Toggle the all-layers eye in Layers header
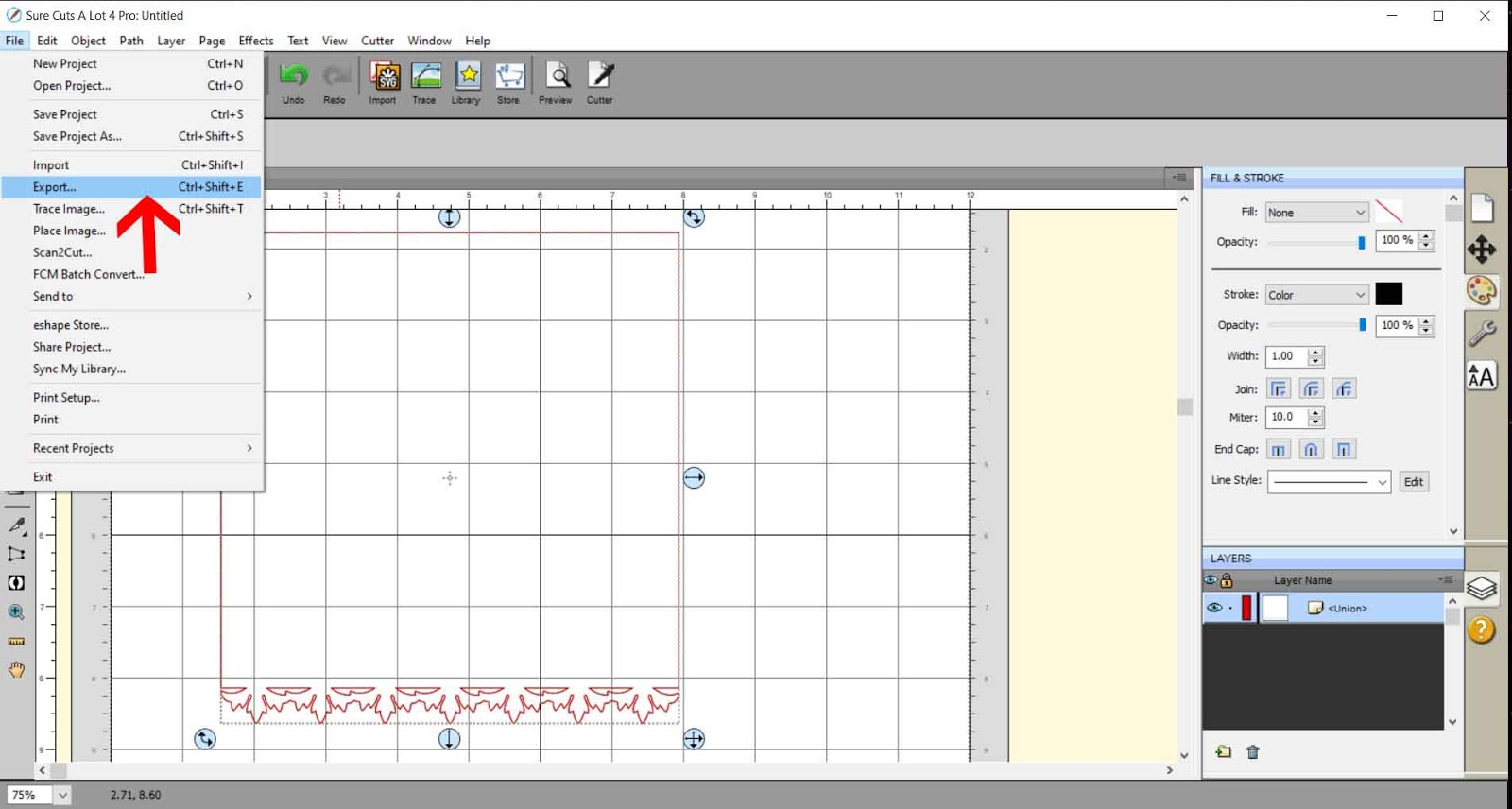 1211,580
